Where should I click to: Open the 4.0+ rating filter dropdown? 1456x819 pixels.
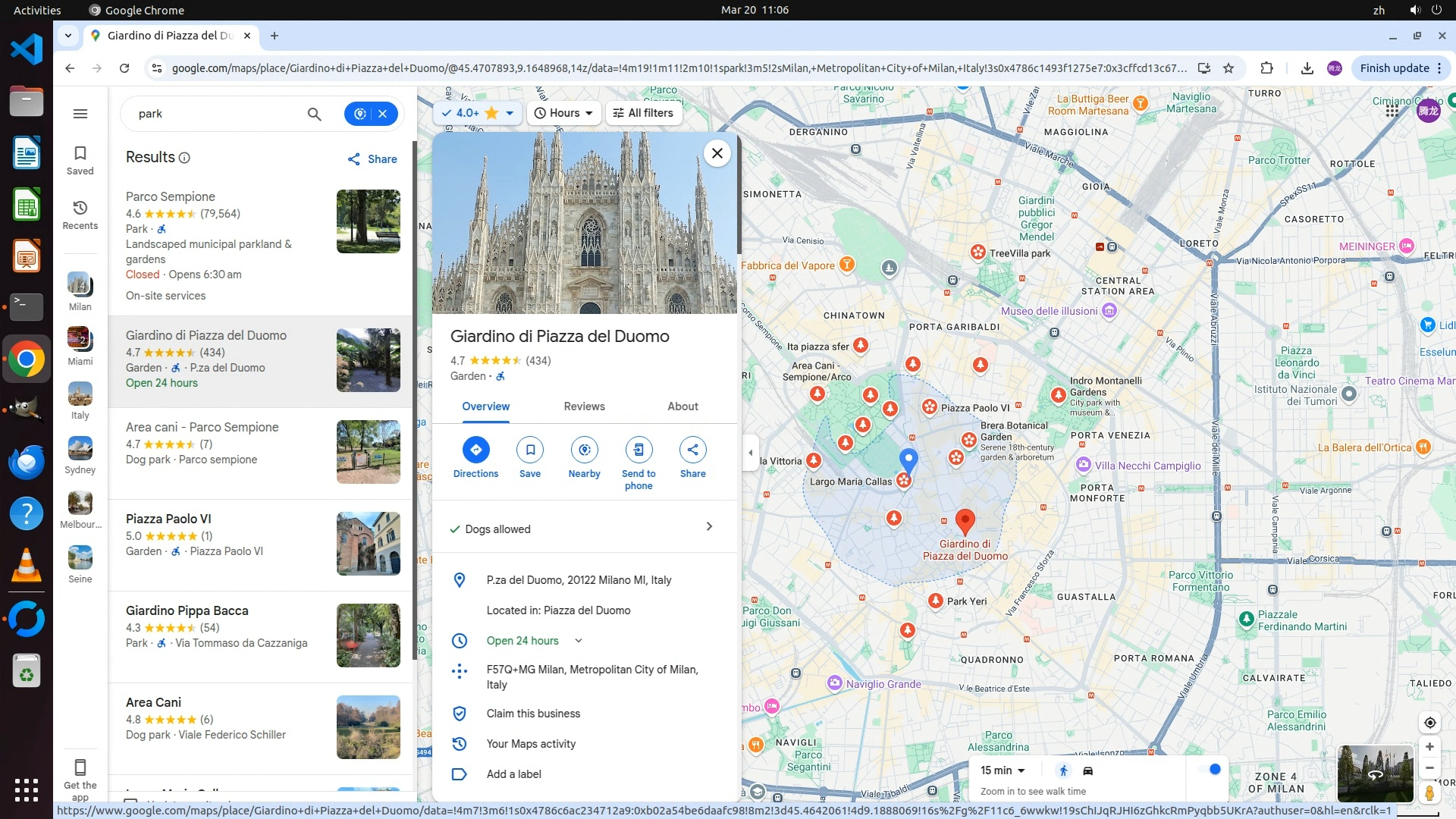[478, 113]
